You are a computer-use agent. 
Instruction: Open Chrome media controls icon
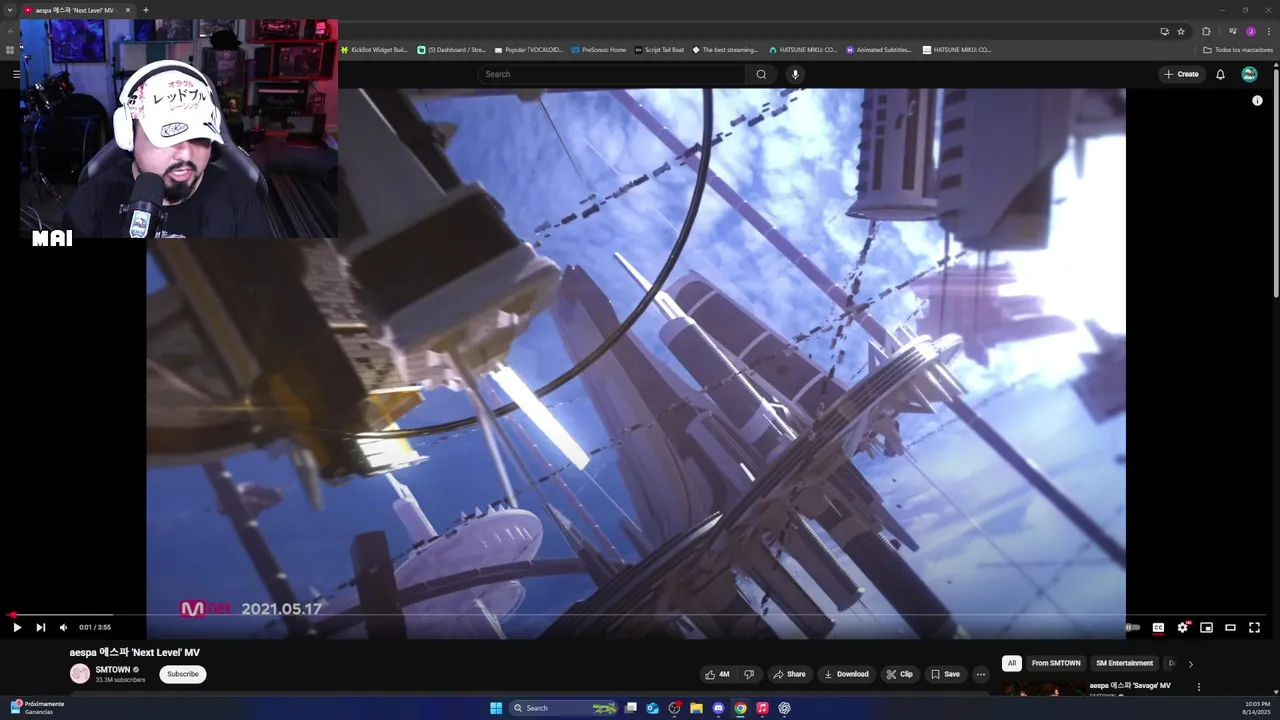[x=1233, y=31]
